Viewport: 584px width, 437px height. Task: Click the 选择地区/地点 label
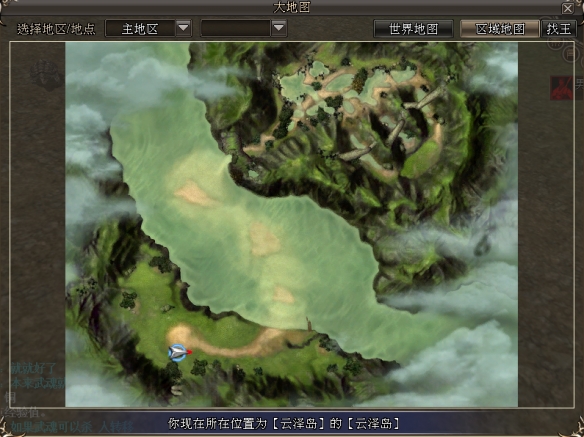pyautogui.click(x=56, y=29)
